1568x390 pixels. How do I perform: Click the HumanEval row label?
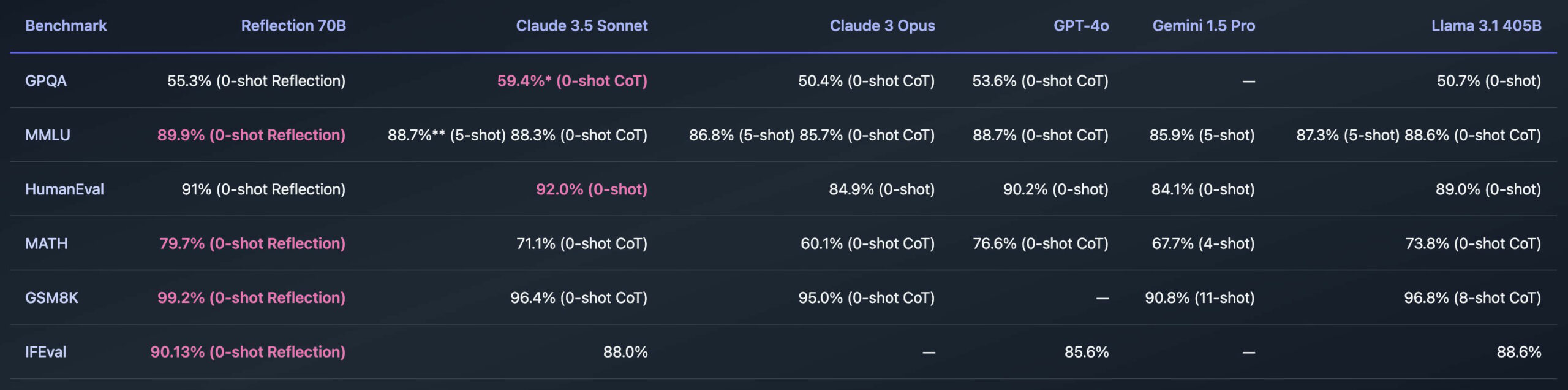point(64,189)
